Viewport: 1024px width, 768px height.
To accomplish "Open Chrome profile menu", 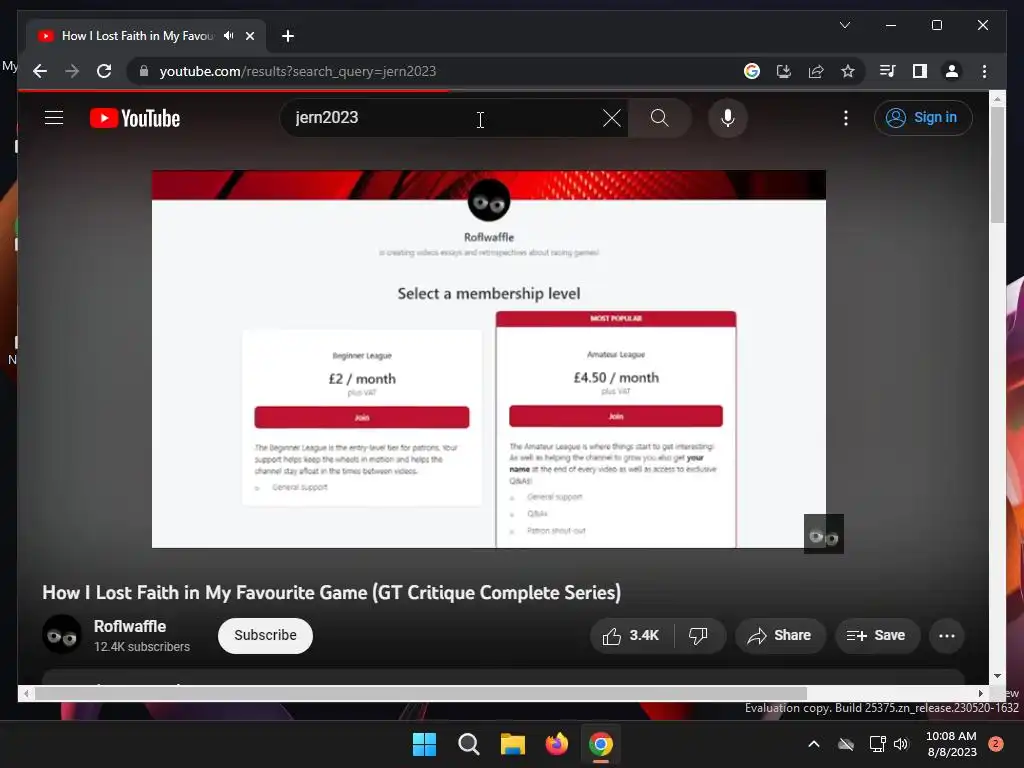I will [x=952, y=71].
